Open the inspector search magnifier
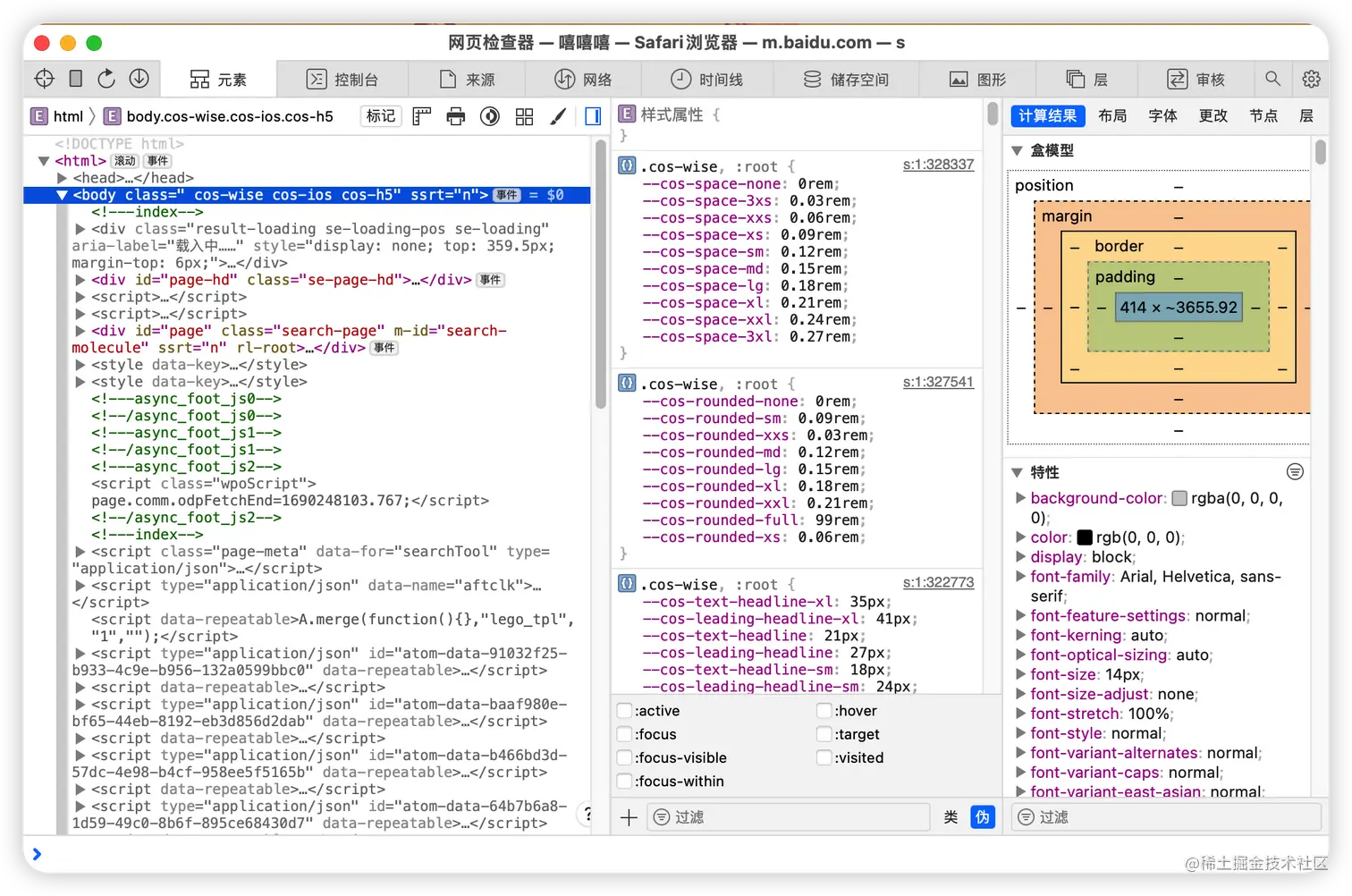The width and height of the screenshot is (1352, 896). pos(1272,79)
